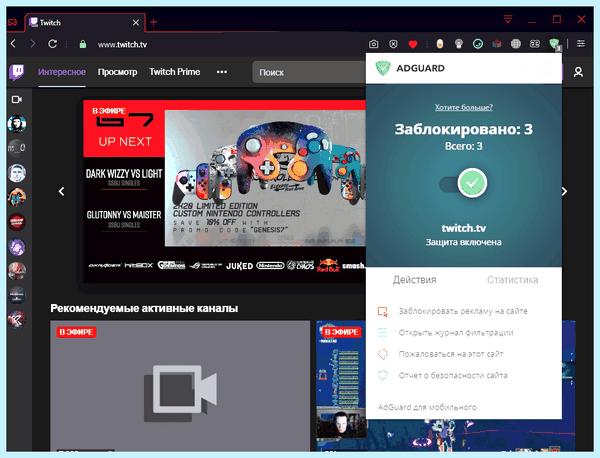Click the GX gamepad icon left of Twitch tab
The height and width of the screenshot is (458, 600).
tap(13, 23)
